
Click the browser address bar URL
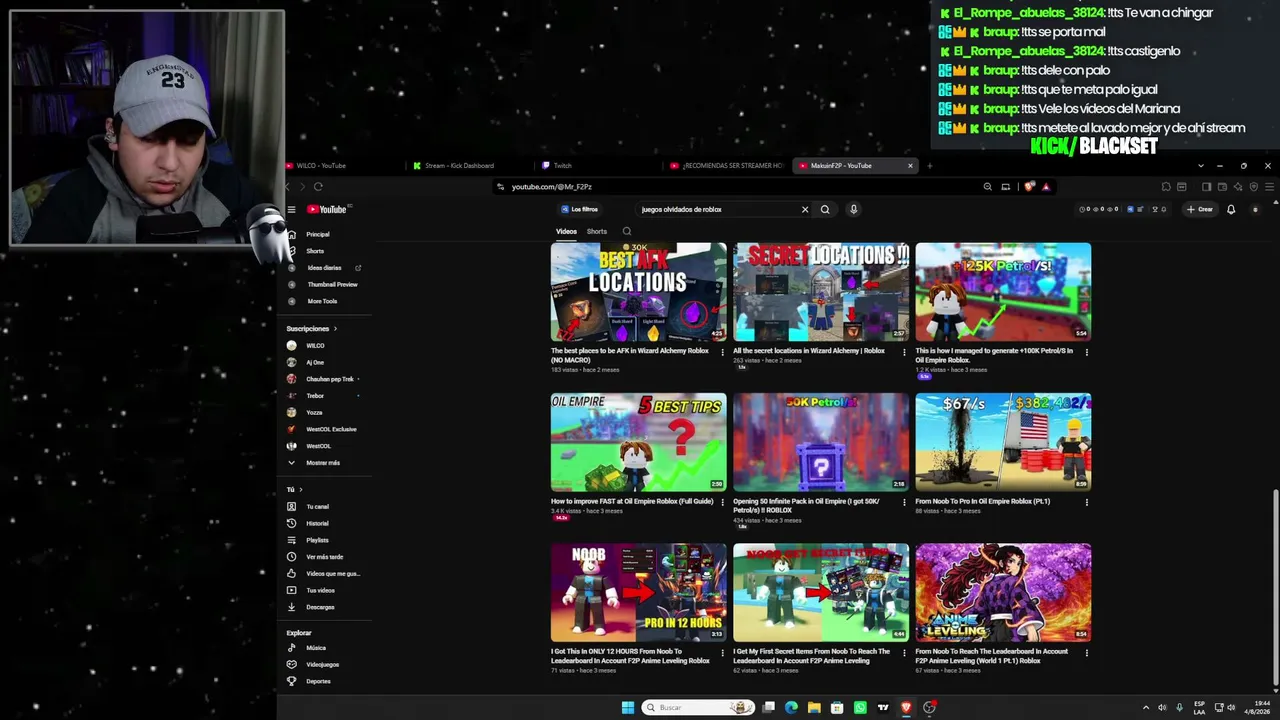(552, 187)
